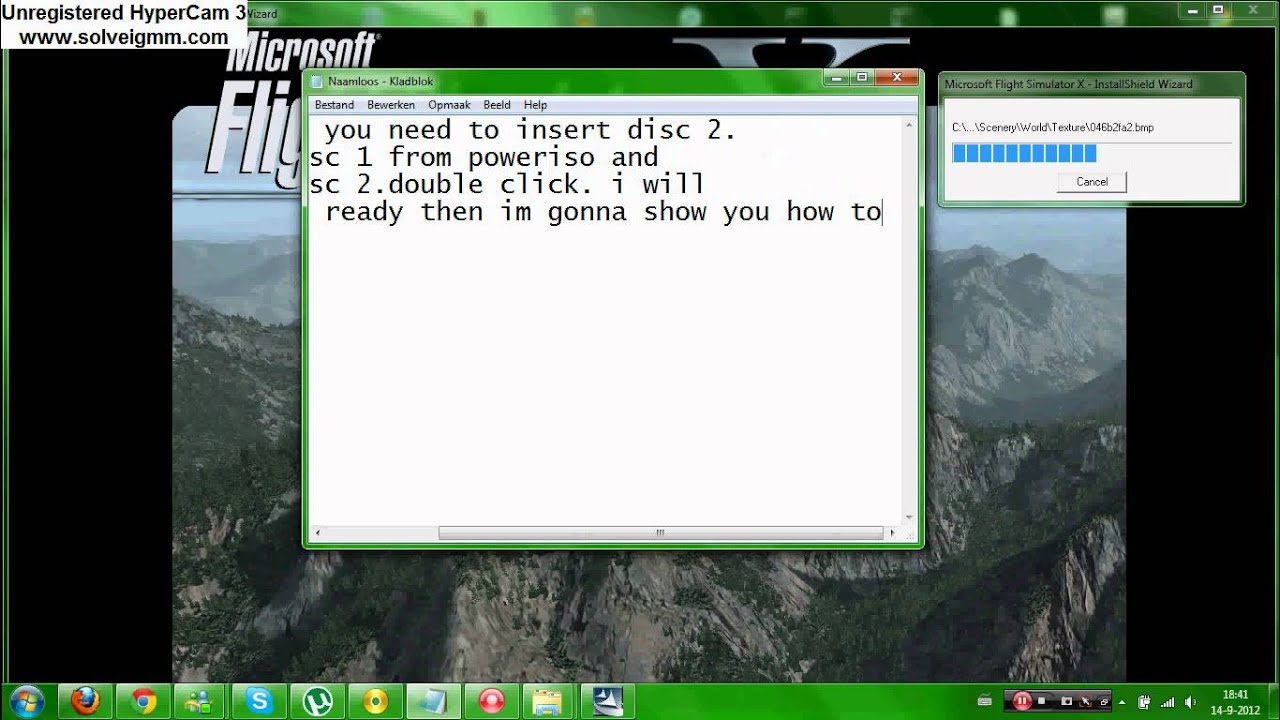This screenshot has height=720, width=1280.
Task: Show hidden system tray icons
Action: (x=1124, y=701)
